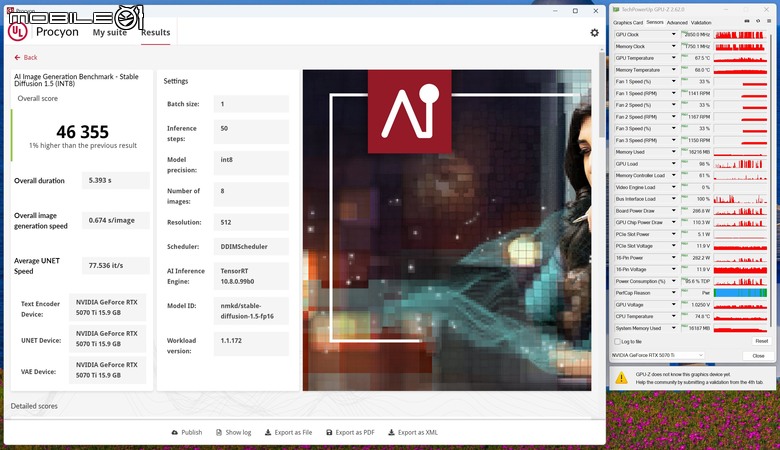Click the Export as PDF icon

328,432
